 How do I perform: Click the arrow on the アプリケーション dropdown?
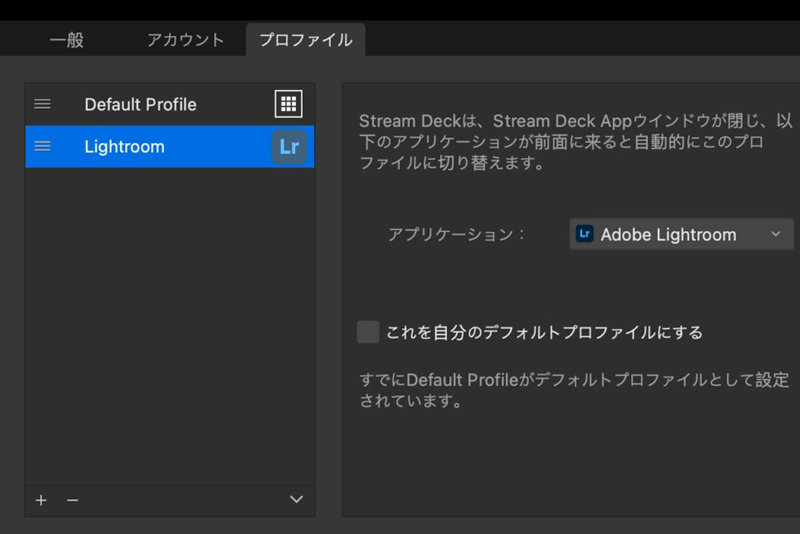(776, 234)
